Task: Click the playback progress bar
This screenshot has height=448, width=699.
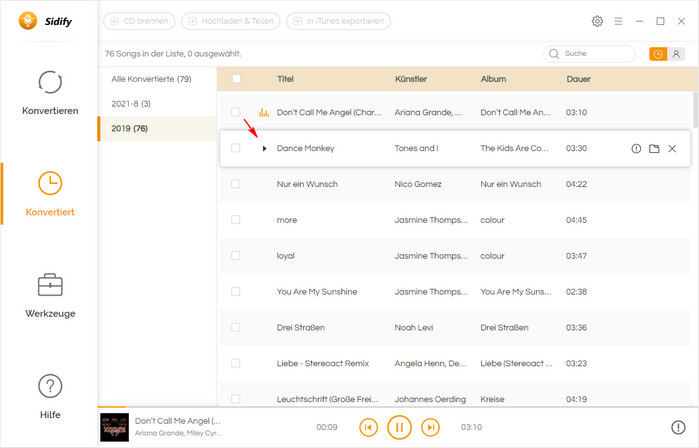Action: tap(398, 407)
